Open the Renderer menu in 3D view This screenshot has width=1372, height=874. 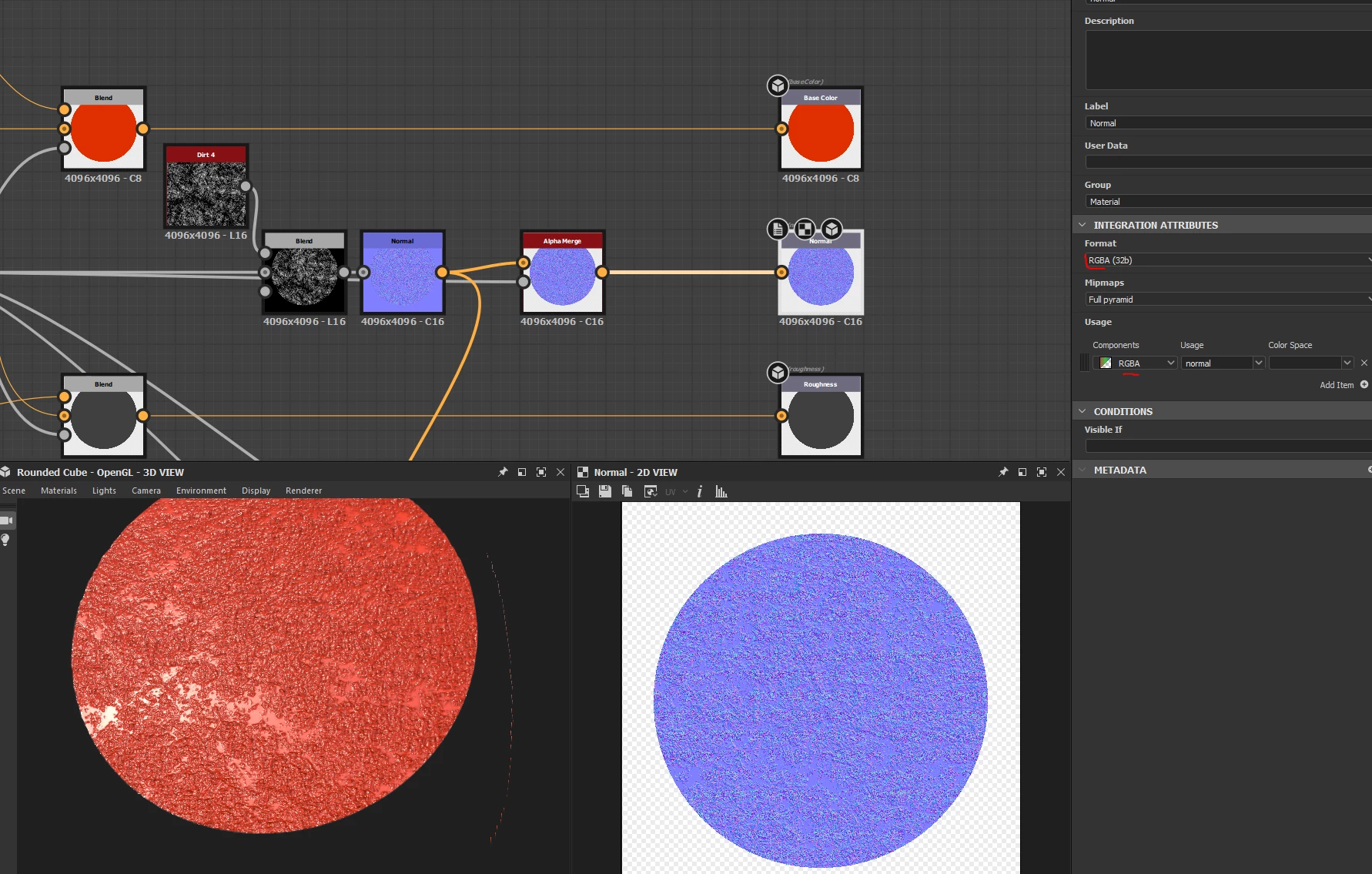click(303, 491)
